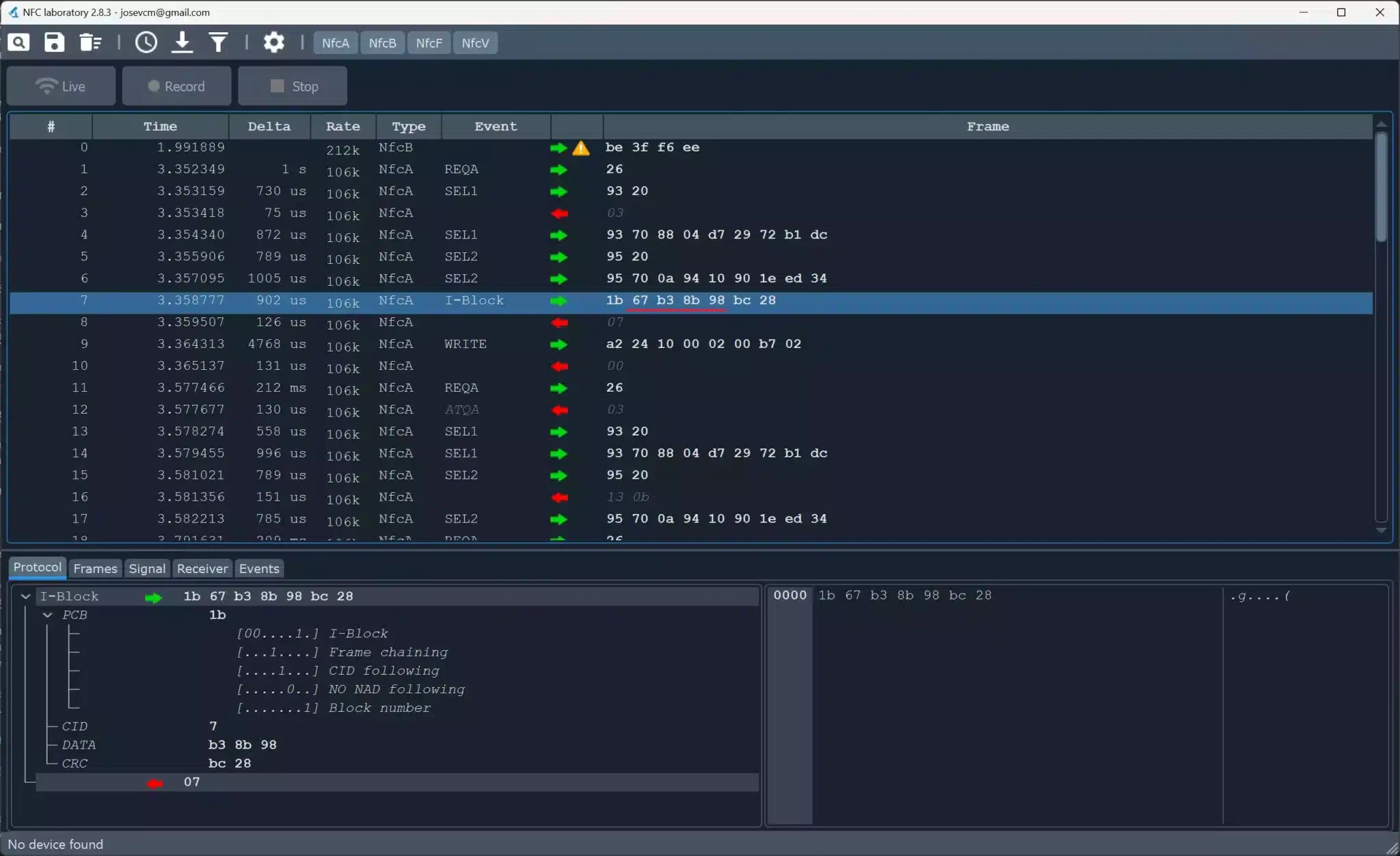This screenshot has width=1400, height=856.
Task: Click the DATA tree row 'b3 8b 98'
Action: pyautogui.click(x=396, y=745)
